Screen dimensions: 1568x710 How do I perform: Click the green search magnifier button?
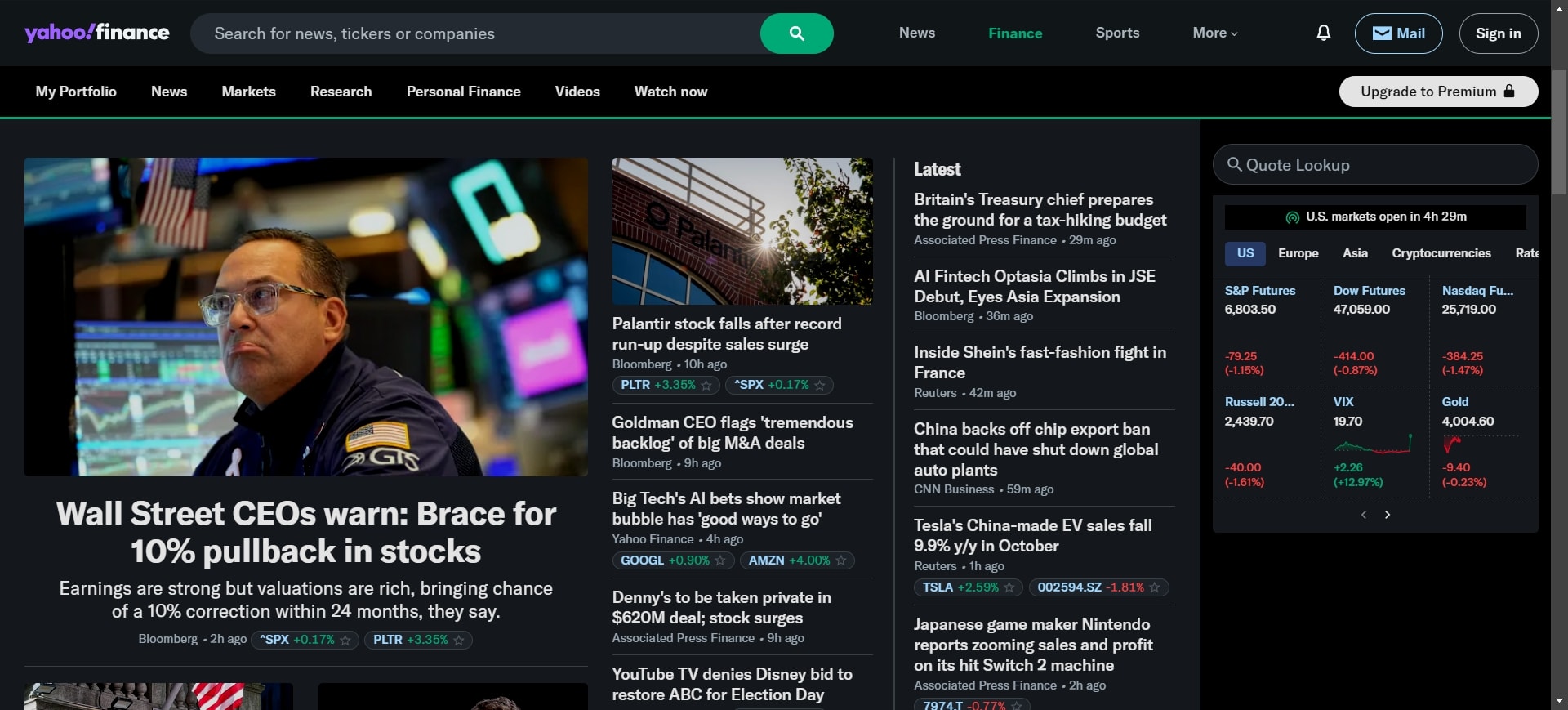click(x=797, y=33)
